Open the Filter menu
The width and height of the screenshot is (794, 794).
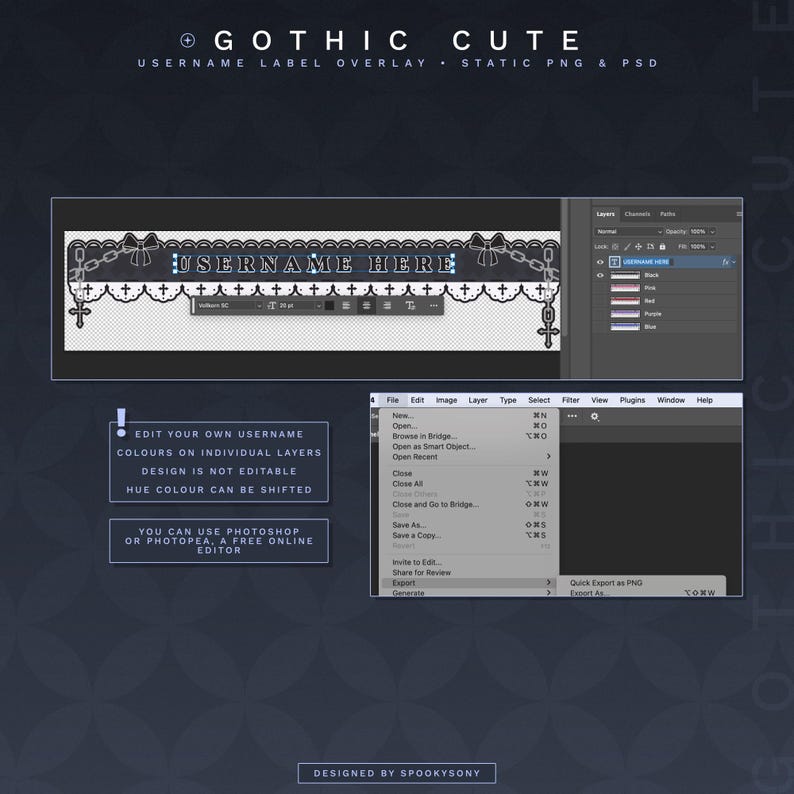pyautogui.click(x=571, y=400)
